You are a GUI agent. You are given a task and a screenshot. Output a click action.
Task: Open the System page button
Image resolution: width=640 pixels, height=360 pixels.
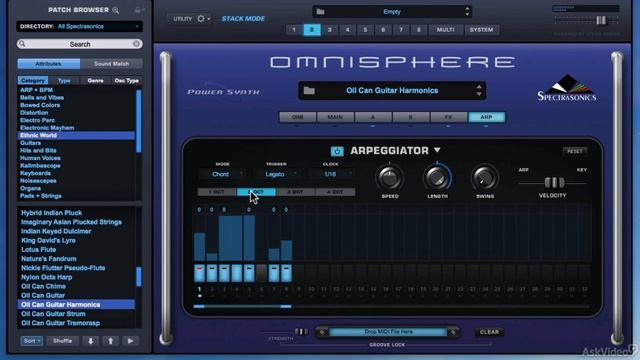481,30
